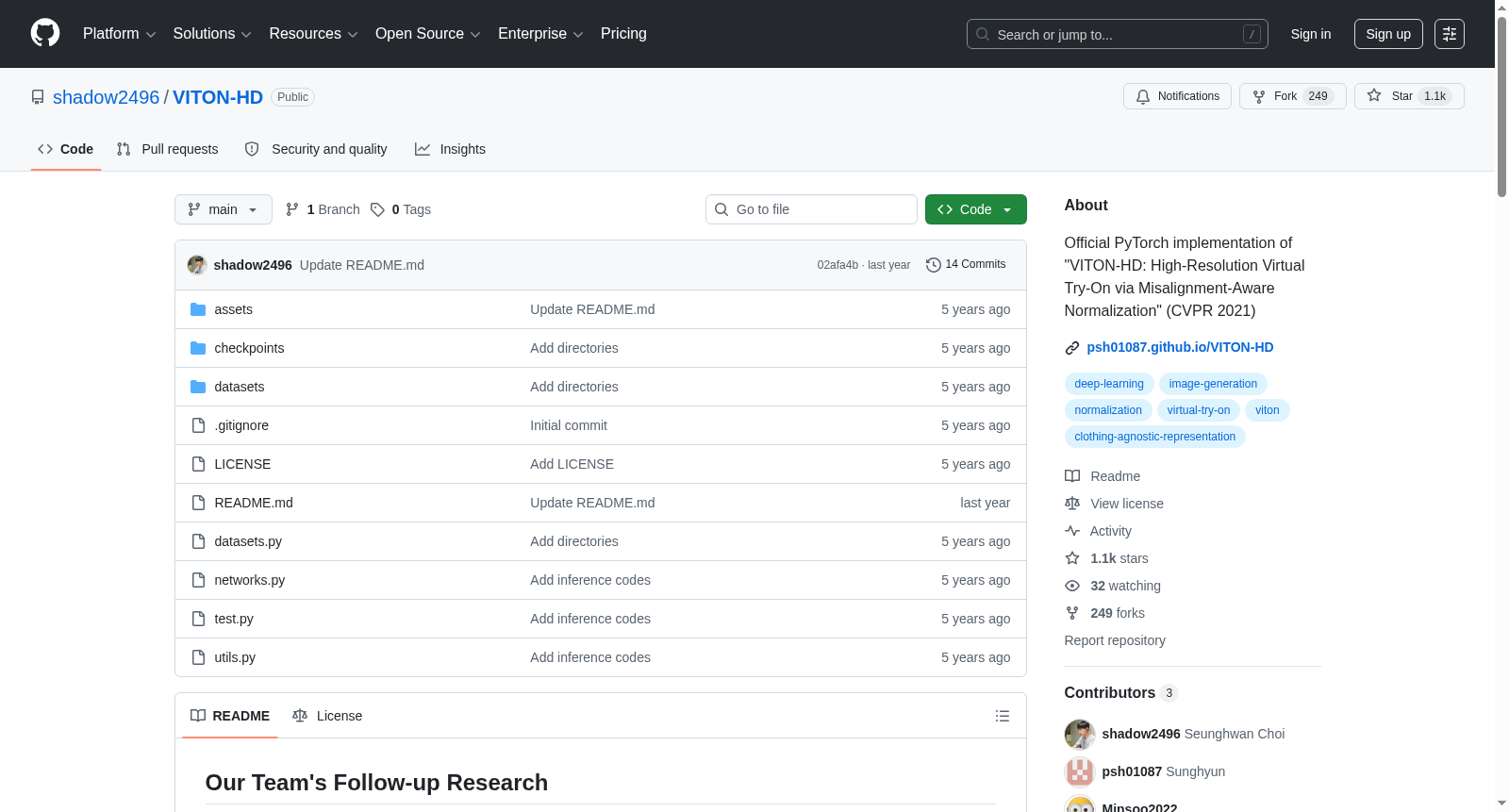Click the .gitignore file icon
The height and width of the screenshot is (812, 1509).
tap(198, 425)
